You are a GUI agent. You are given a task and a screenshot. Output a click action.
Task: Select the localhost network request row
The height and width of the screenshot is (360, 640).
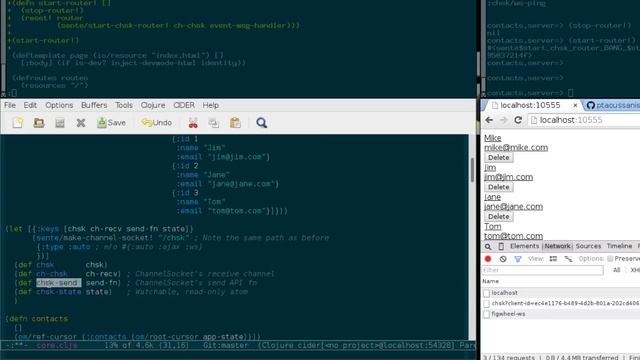point(561,293)
